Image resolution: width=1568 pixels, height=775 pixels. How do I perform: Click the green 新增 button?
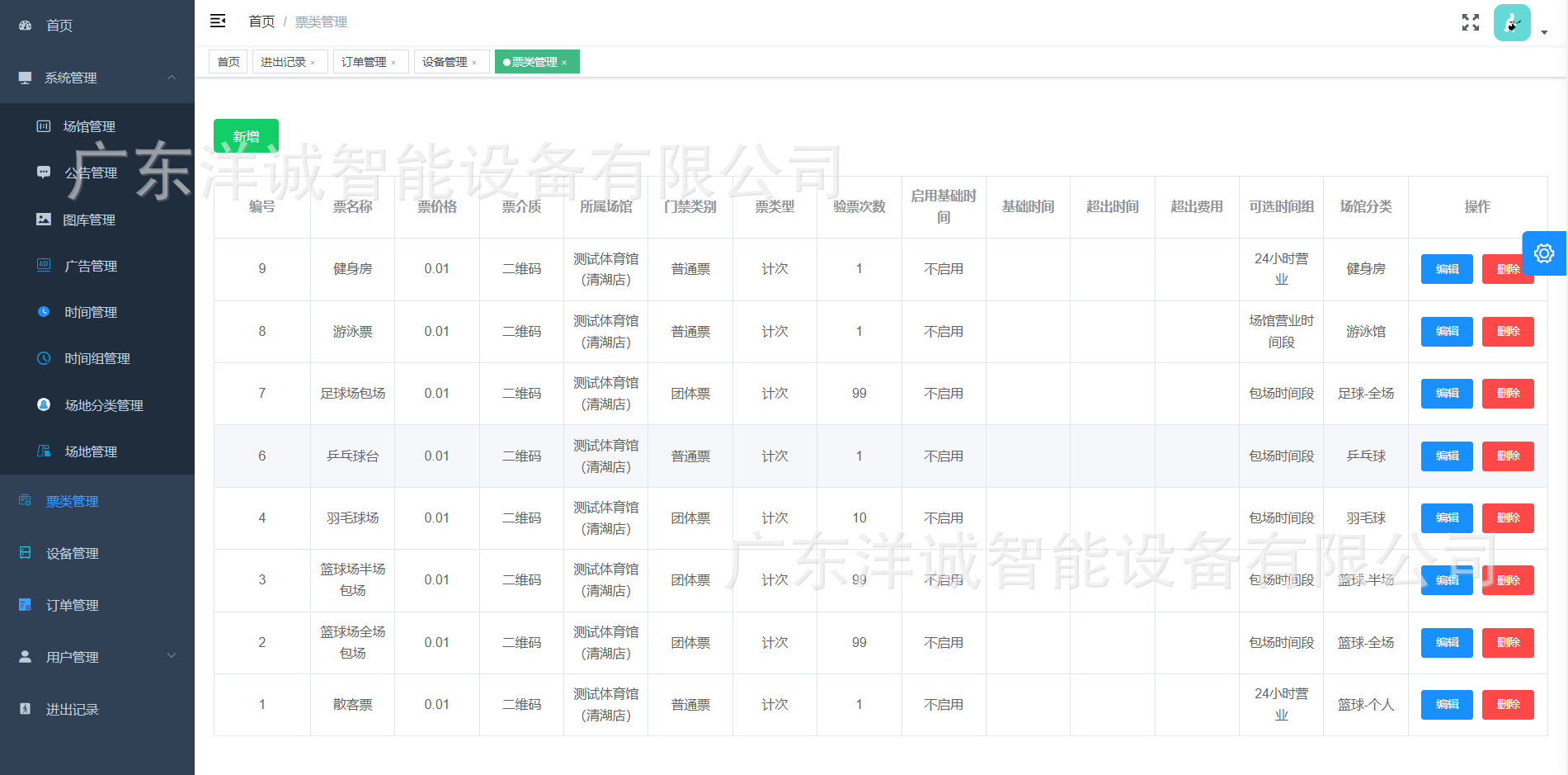point(245,135)
